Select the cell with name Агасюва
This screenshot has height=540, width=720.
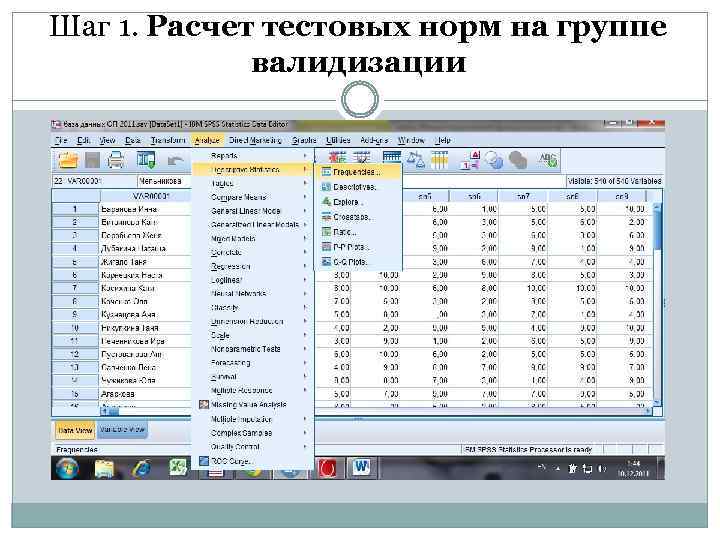145,394
